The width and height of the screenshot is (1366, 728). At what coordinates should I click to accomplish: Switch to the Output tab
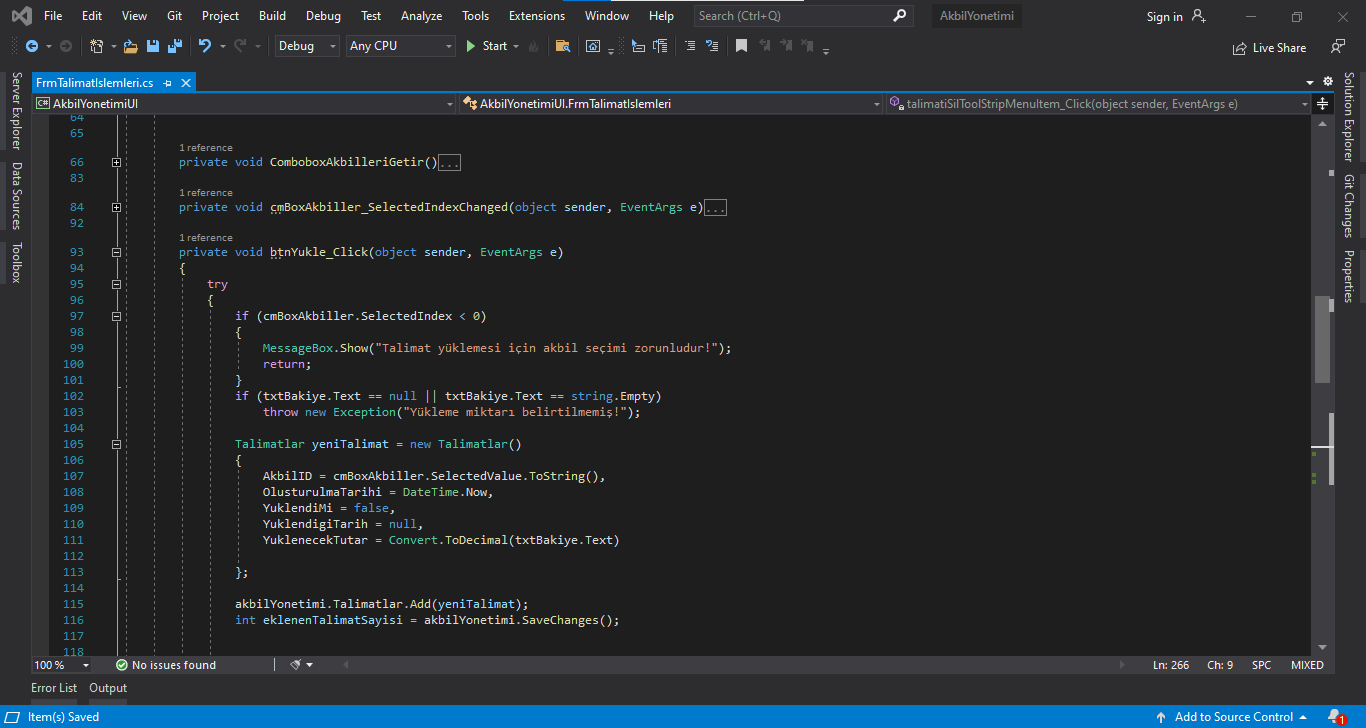[108, 688]
